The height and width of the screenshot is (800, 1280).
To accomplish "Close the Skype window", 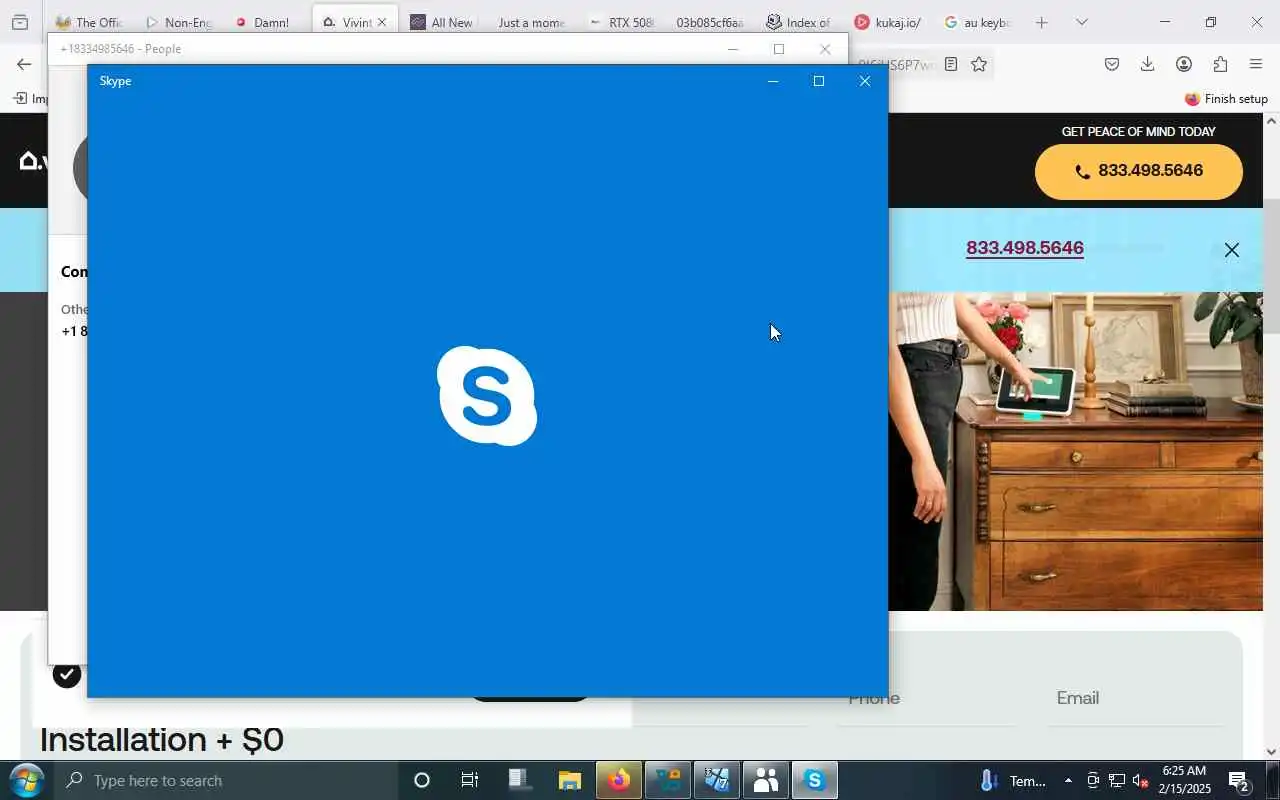I will [x=865, y=81].
